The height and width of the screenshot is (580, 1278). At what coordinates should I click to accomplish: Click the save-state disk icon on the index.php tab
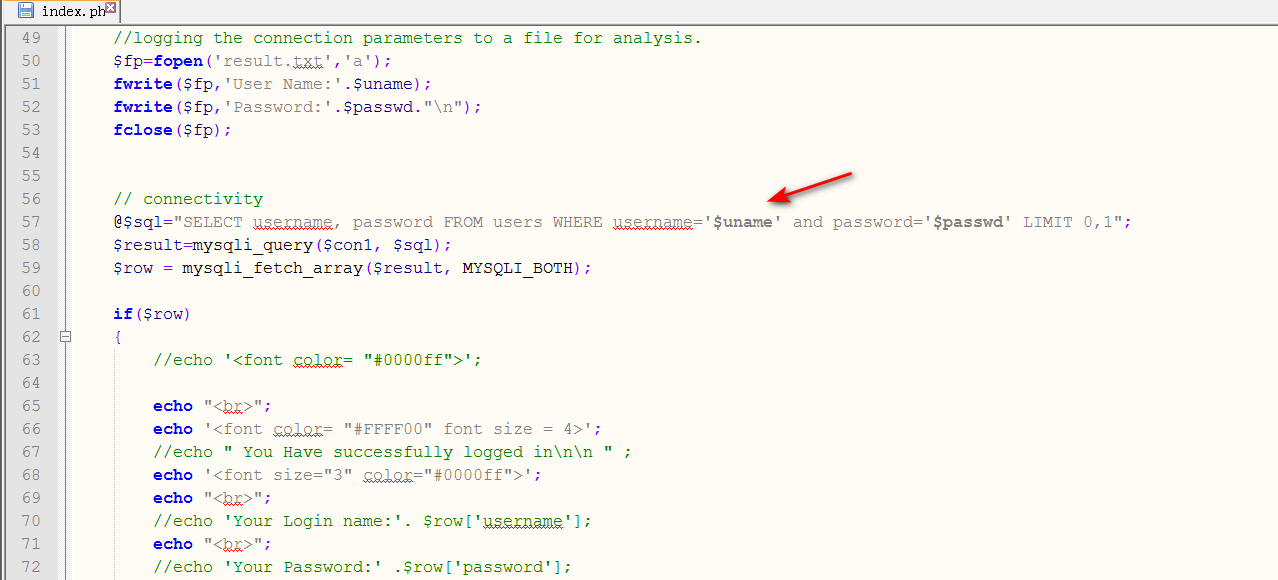point(26,11)
